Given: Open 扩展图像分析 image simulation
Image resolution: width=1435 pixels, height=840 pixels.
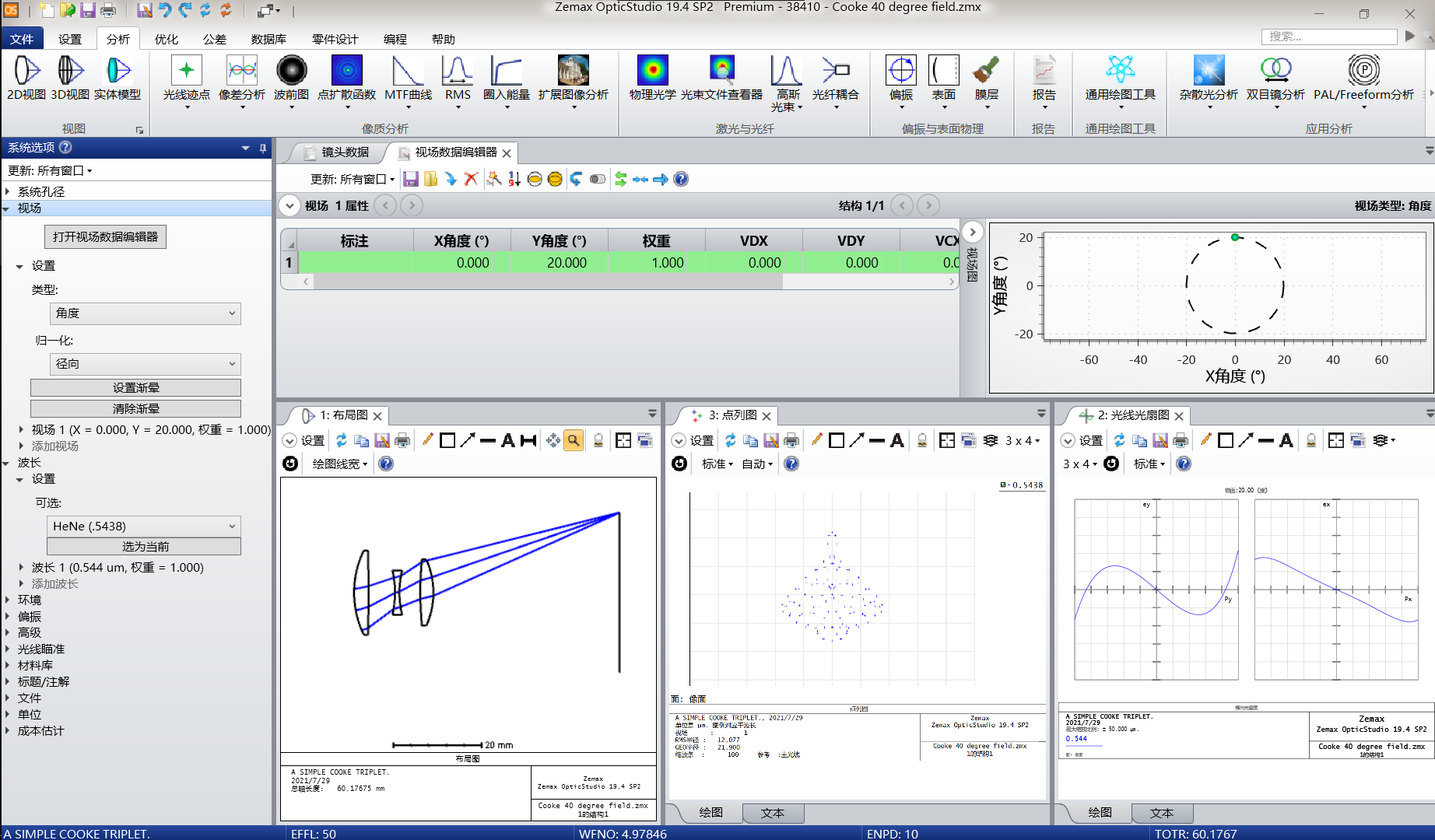Looking at the screenshot, I should tap(574, 81).
